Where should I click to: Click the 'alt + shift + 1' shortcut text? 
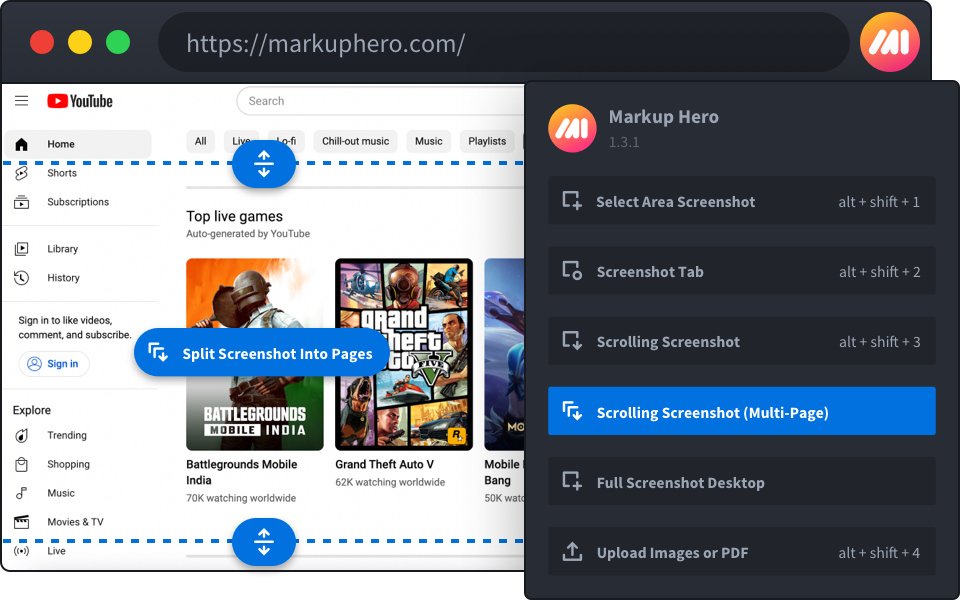pyautogui.click(x=879, y=202)
